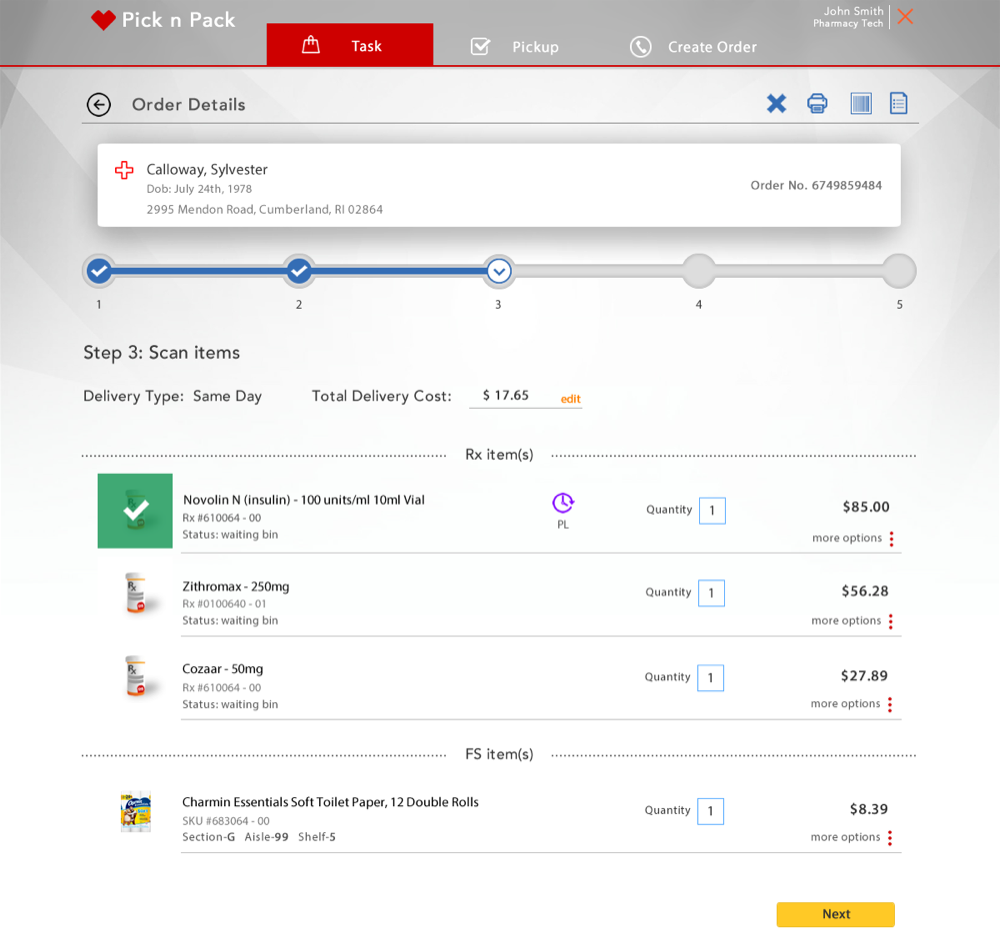Expand more options for Charmin toilet paper
Viewport: 1000px width, 944px height.
click(890, 837)
